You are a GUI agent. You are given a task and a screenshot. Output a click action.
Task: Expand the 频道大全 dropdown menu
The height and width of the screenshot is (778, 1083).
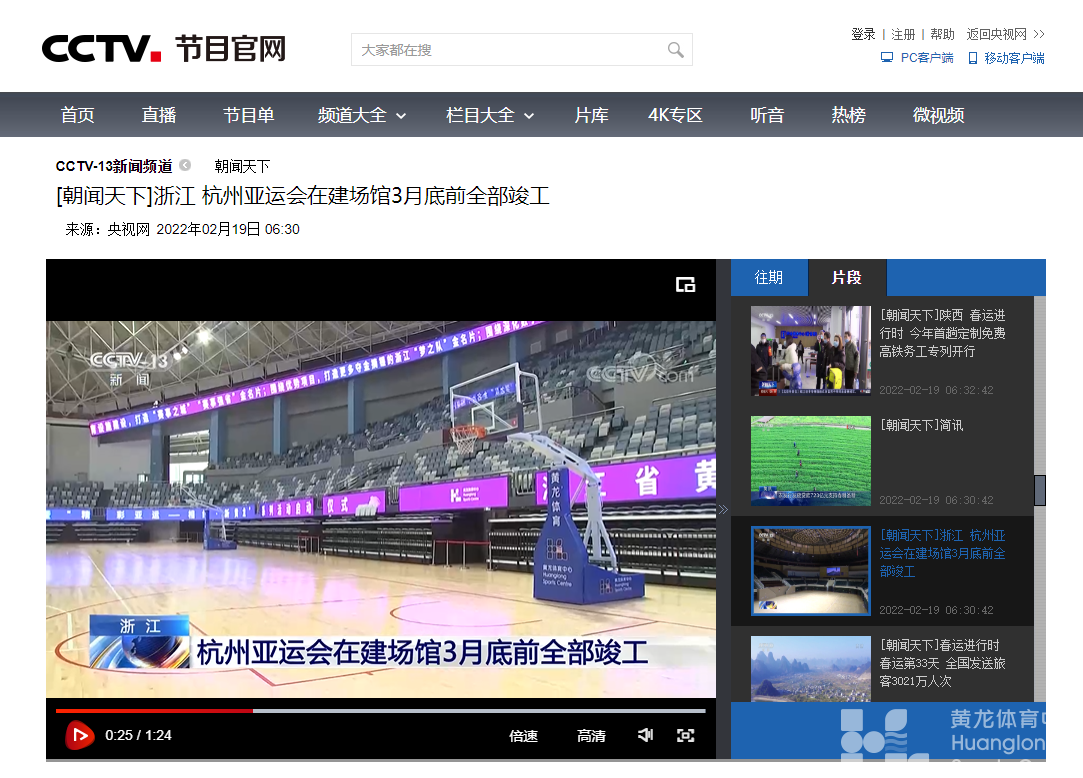(362, 114)
